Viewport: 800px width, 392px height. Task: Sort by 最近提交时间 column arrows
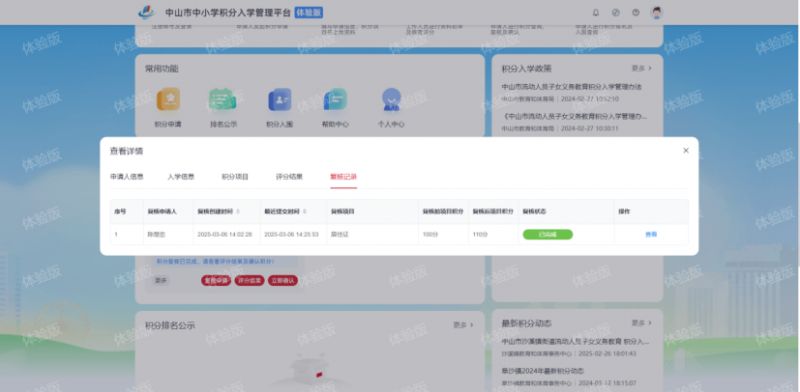click(x=305, y=211)
